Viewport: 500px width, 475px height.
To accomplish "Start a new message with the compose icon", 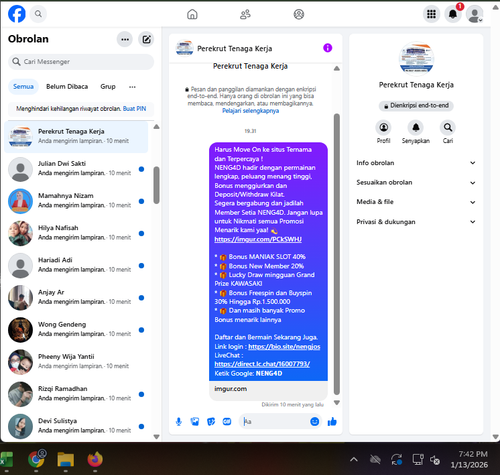I will point(146,39).
